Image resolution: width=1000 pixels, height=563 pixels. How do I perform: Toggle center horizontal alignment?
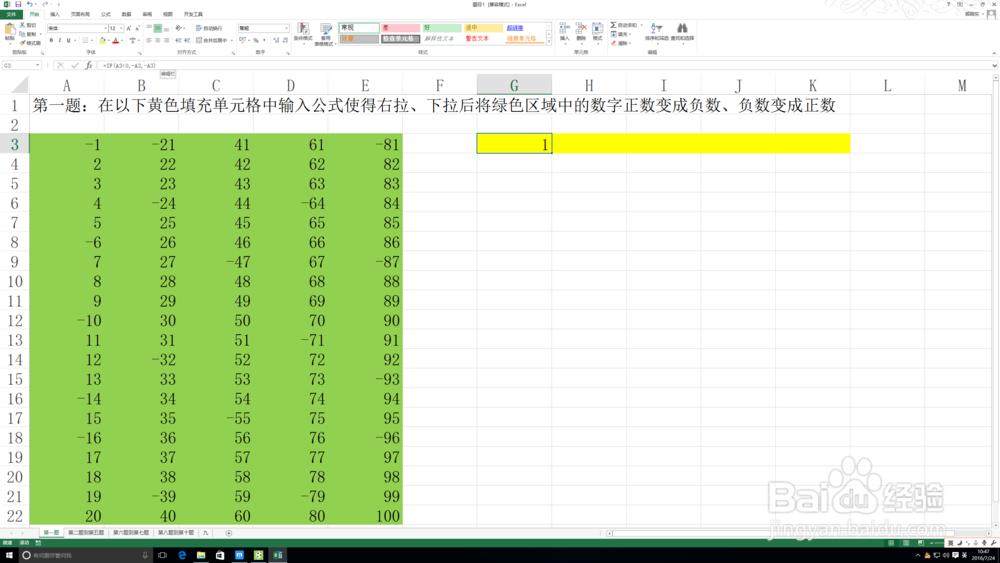click(x=158, y=40)
